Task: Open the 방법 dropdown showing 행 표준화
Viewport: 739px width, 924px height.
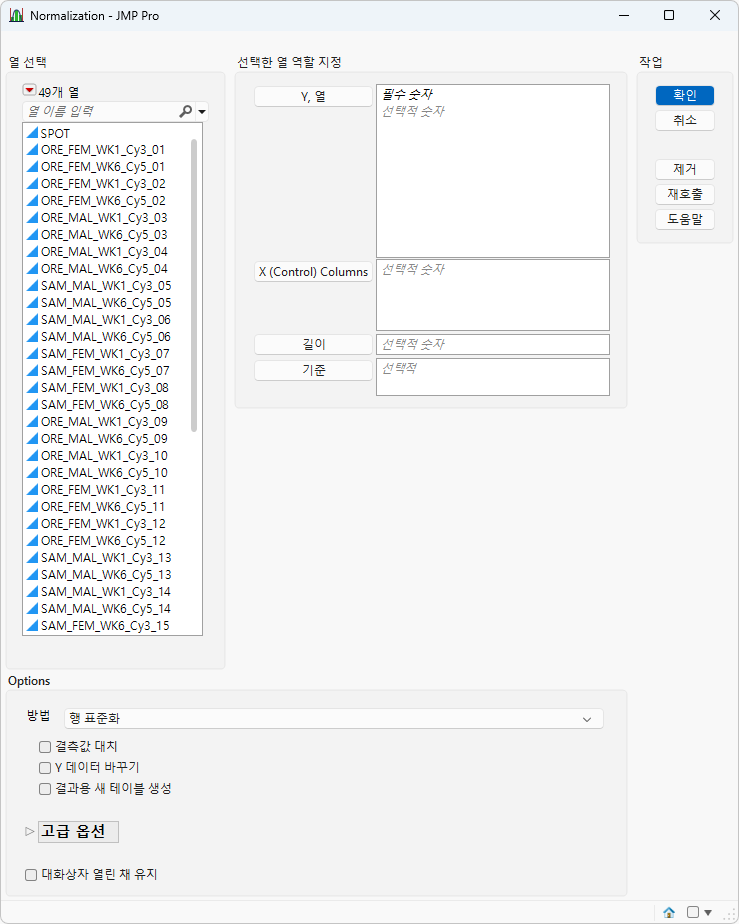Action: point(334,718)
